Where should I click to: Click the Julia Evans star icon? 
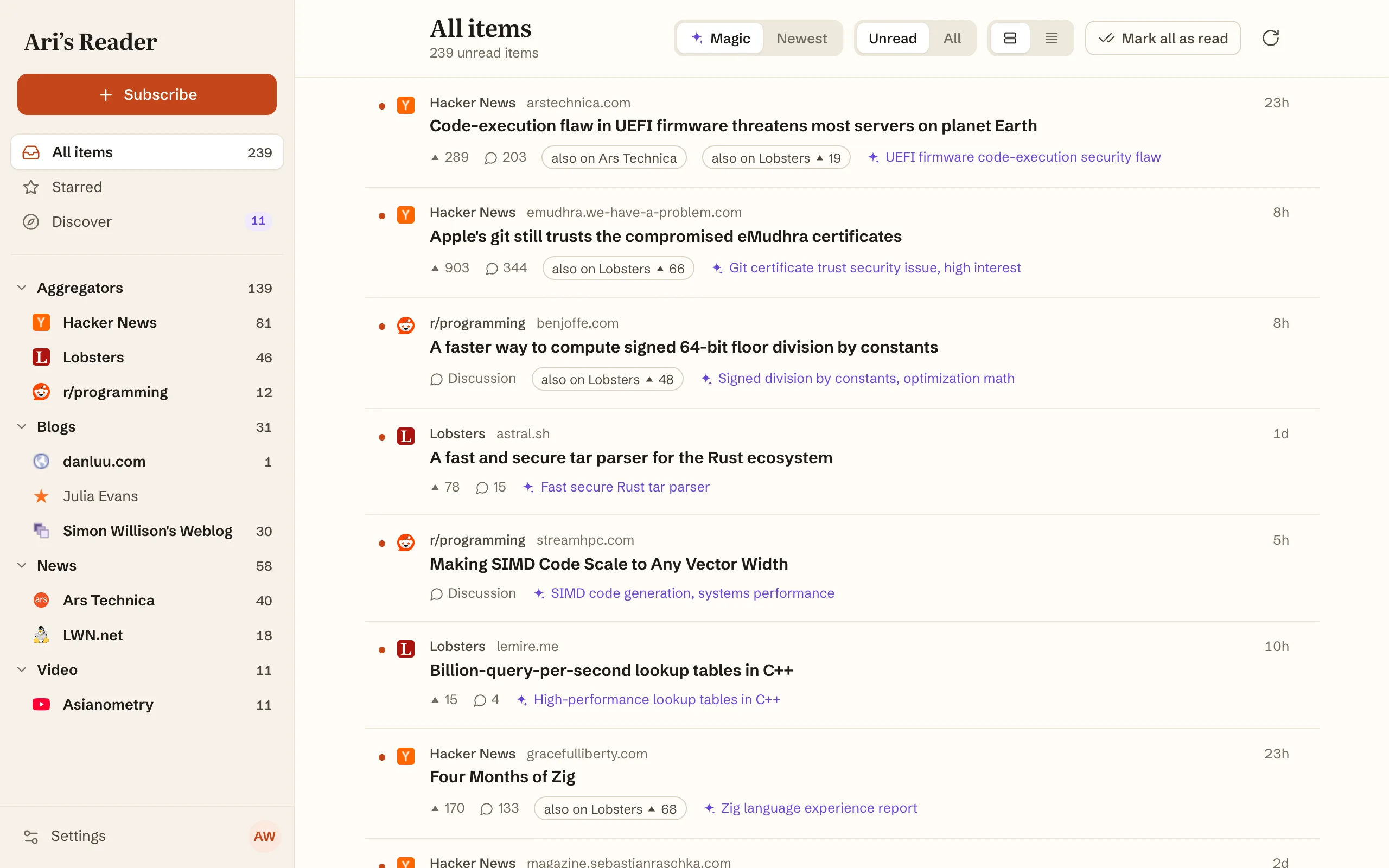(x=41, y=496)
